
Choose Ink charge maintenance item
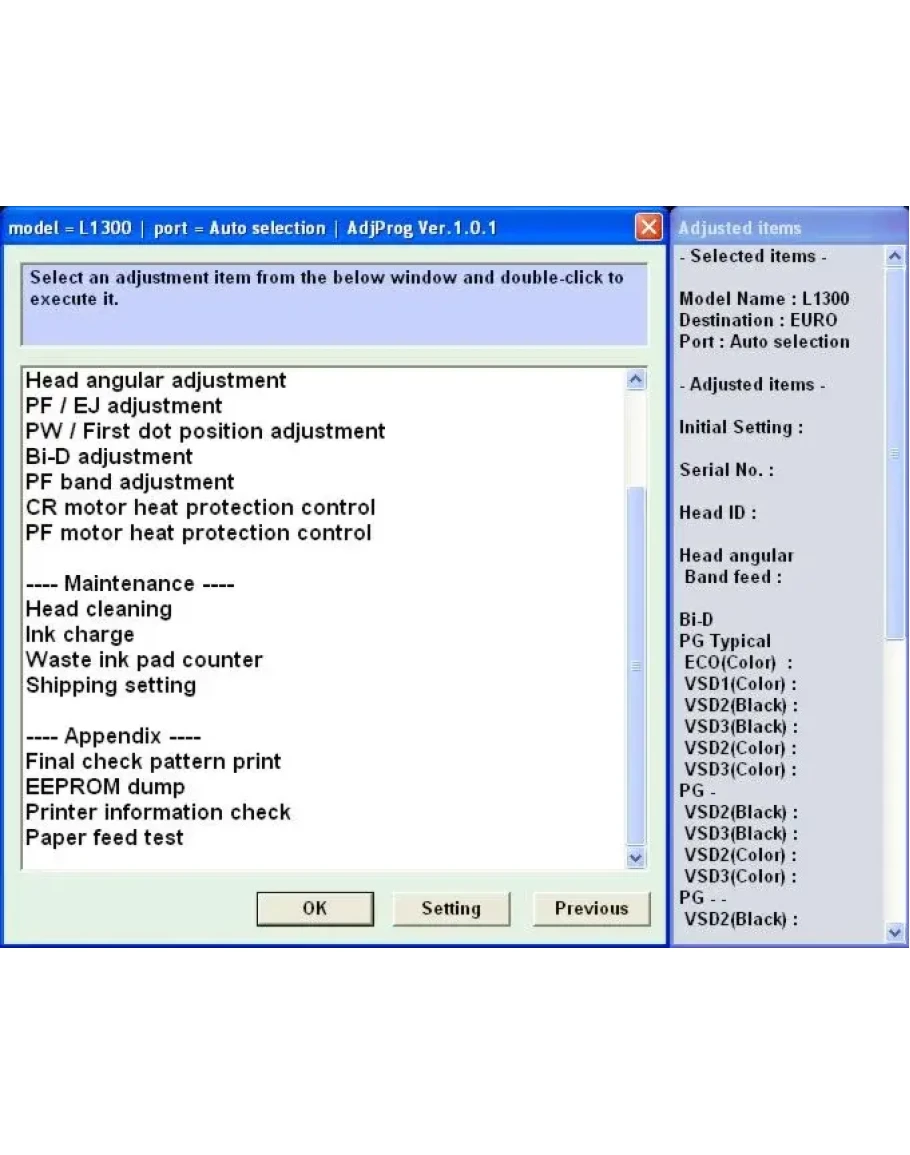click(79, 635)
